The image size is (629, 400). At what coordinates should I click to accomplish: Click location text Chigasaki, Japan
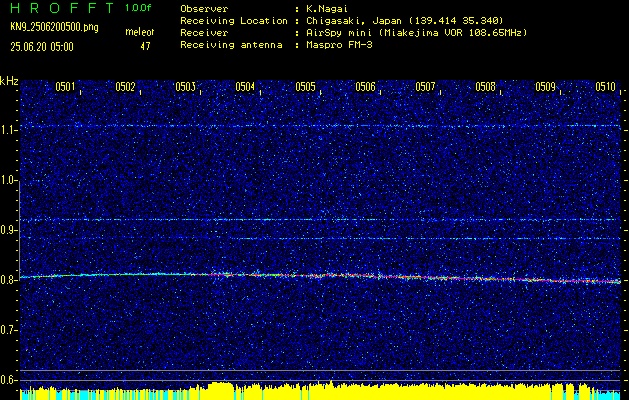coord(353,21)
